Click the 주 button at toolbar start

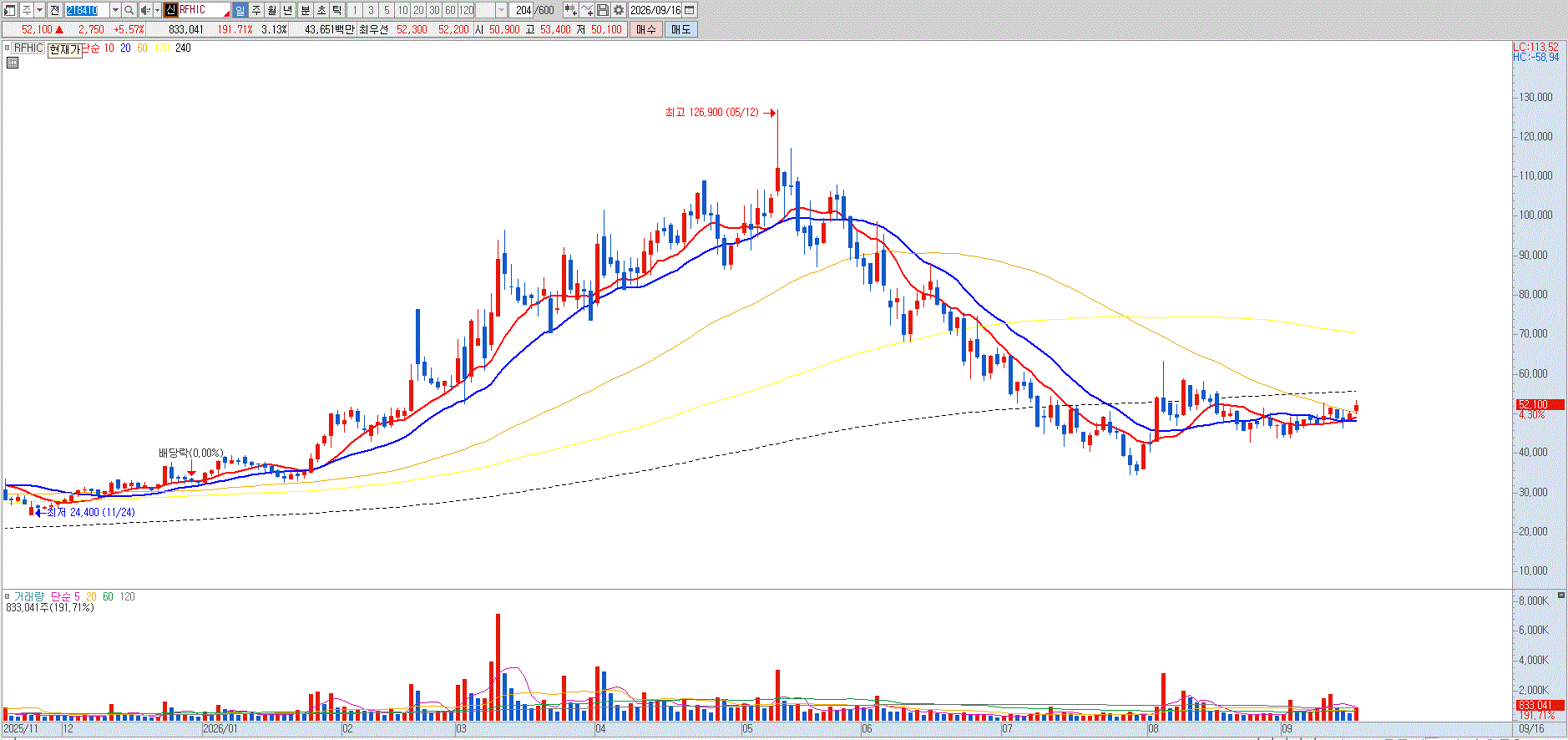point(26,10)
